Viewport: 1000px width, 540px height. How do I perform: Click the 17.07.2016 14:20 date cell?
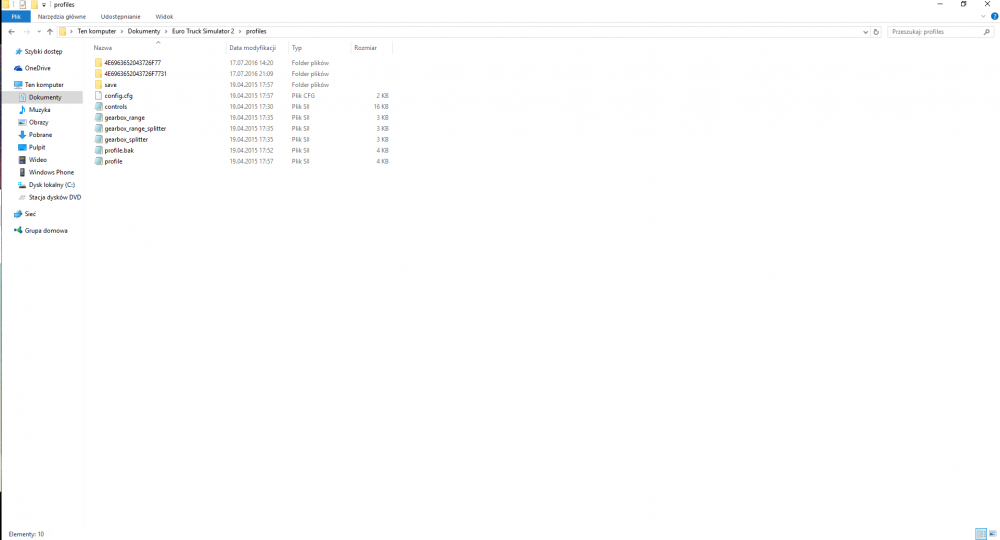[251, 62]
